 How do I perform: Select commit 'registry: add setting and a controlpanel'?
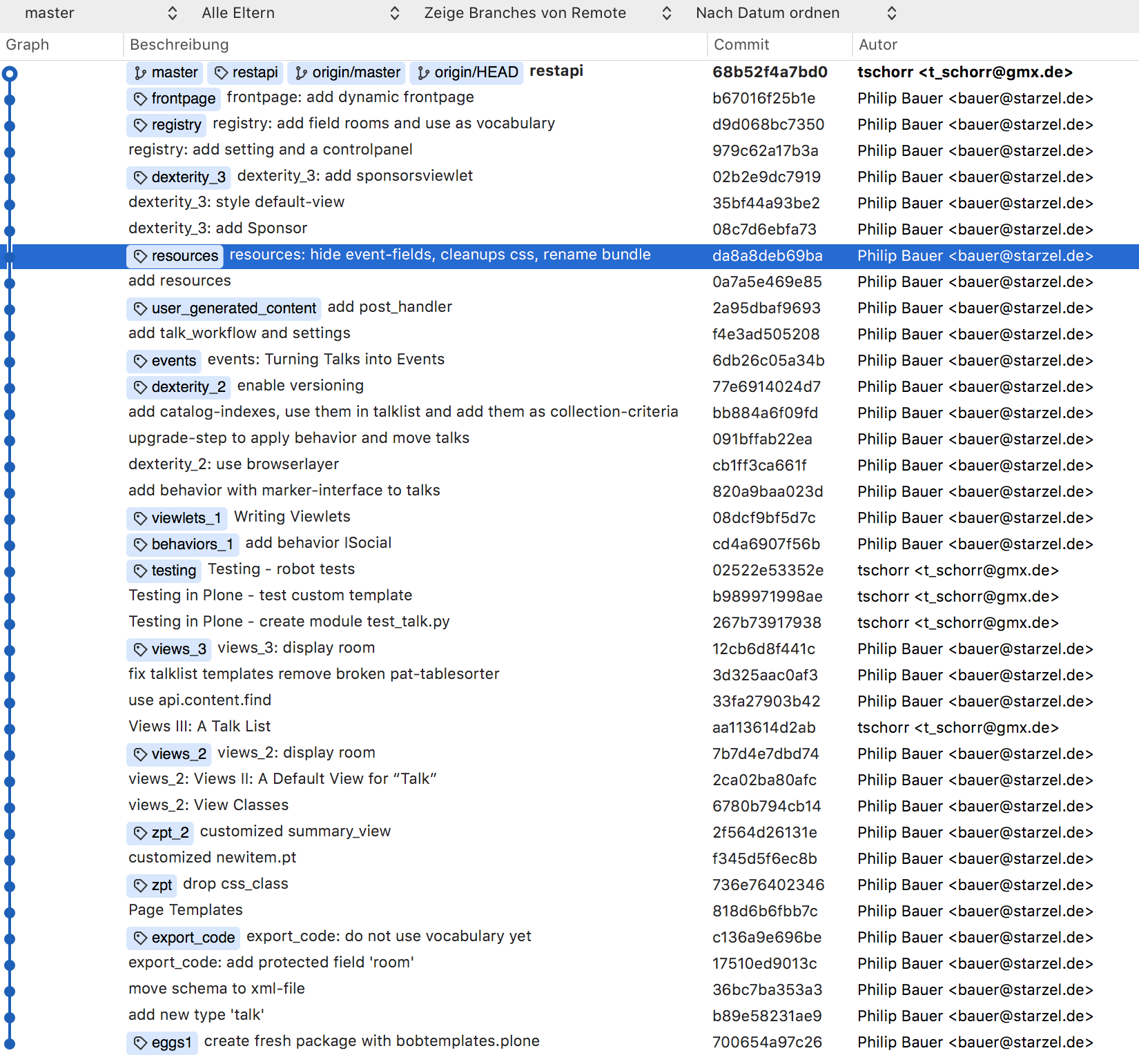click(270, 150)
